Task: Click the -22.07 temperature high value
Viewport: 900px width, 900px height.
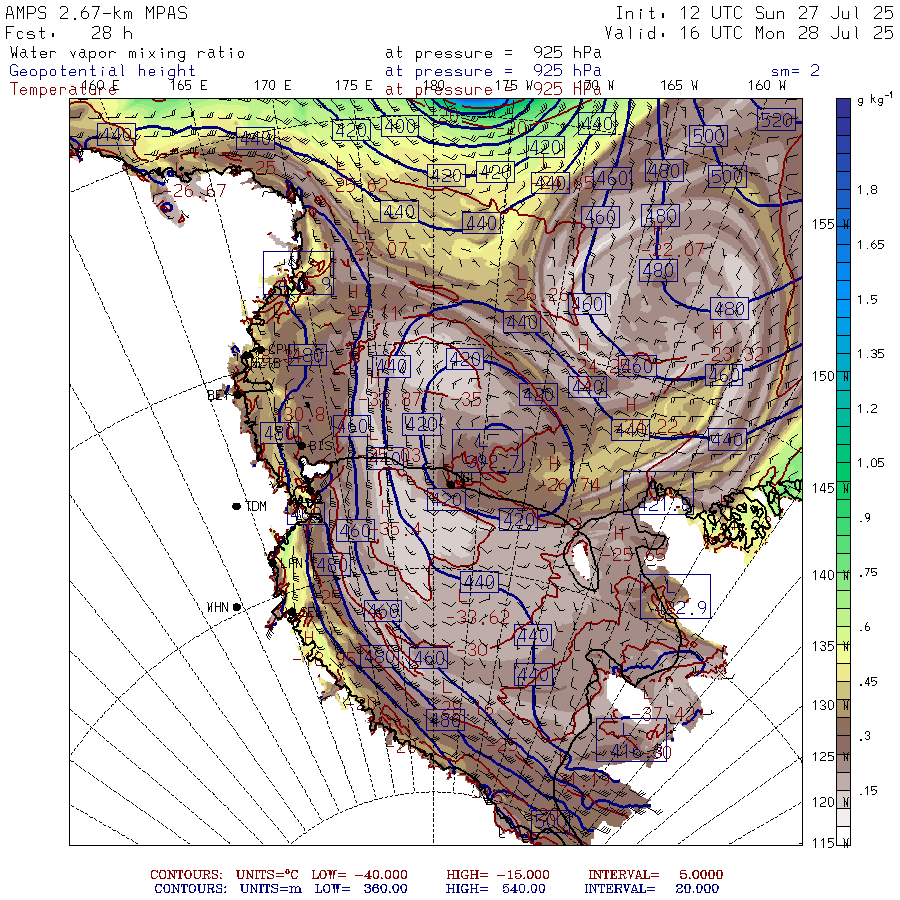Action: click(672, 250)
